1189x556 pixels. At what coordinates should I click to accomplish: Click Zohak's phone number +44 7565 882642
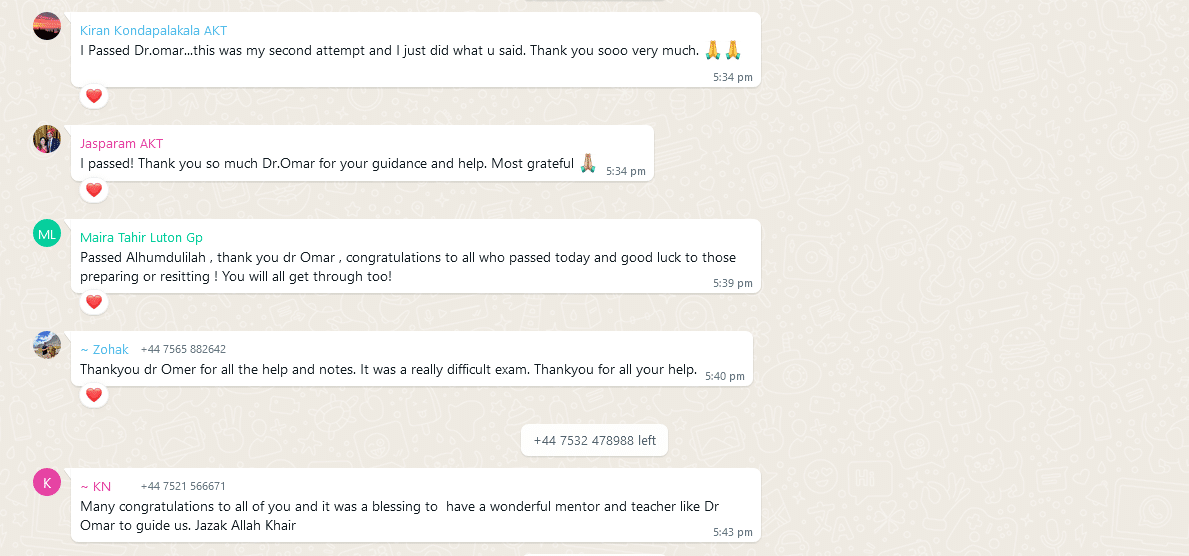(184, 350)
